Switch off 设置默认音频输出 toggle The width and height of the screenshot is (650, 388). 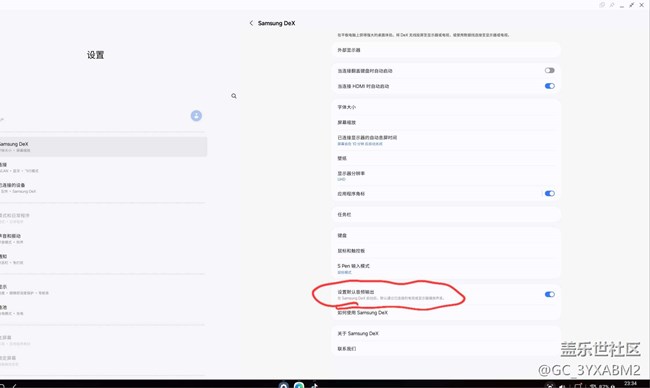pos(549,294)
